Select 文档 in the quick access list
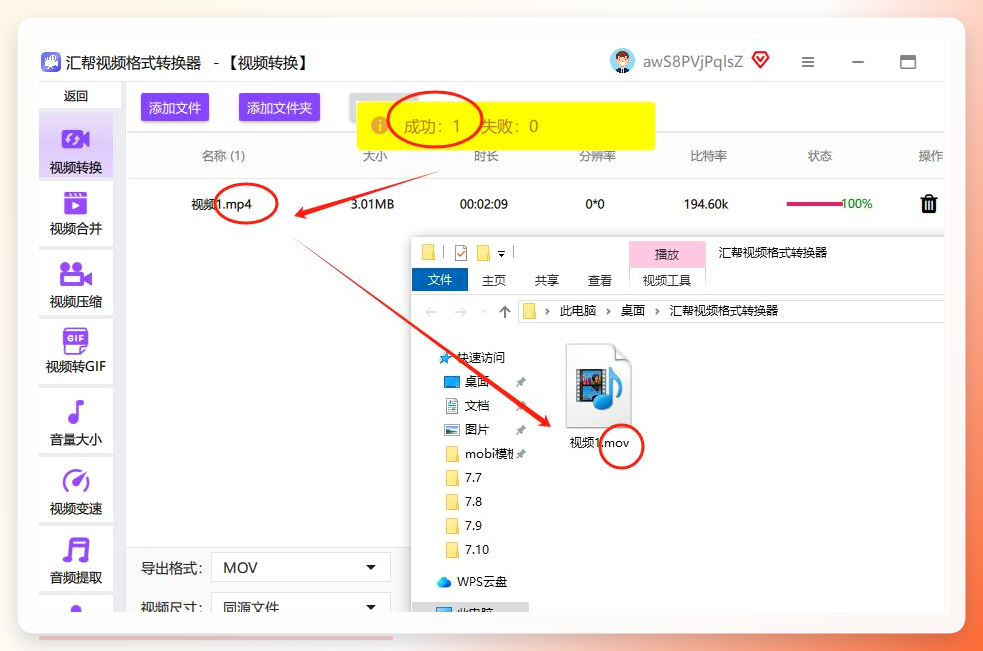This screenshot has width=983, height=651. click(x=476, y=406)
